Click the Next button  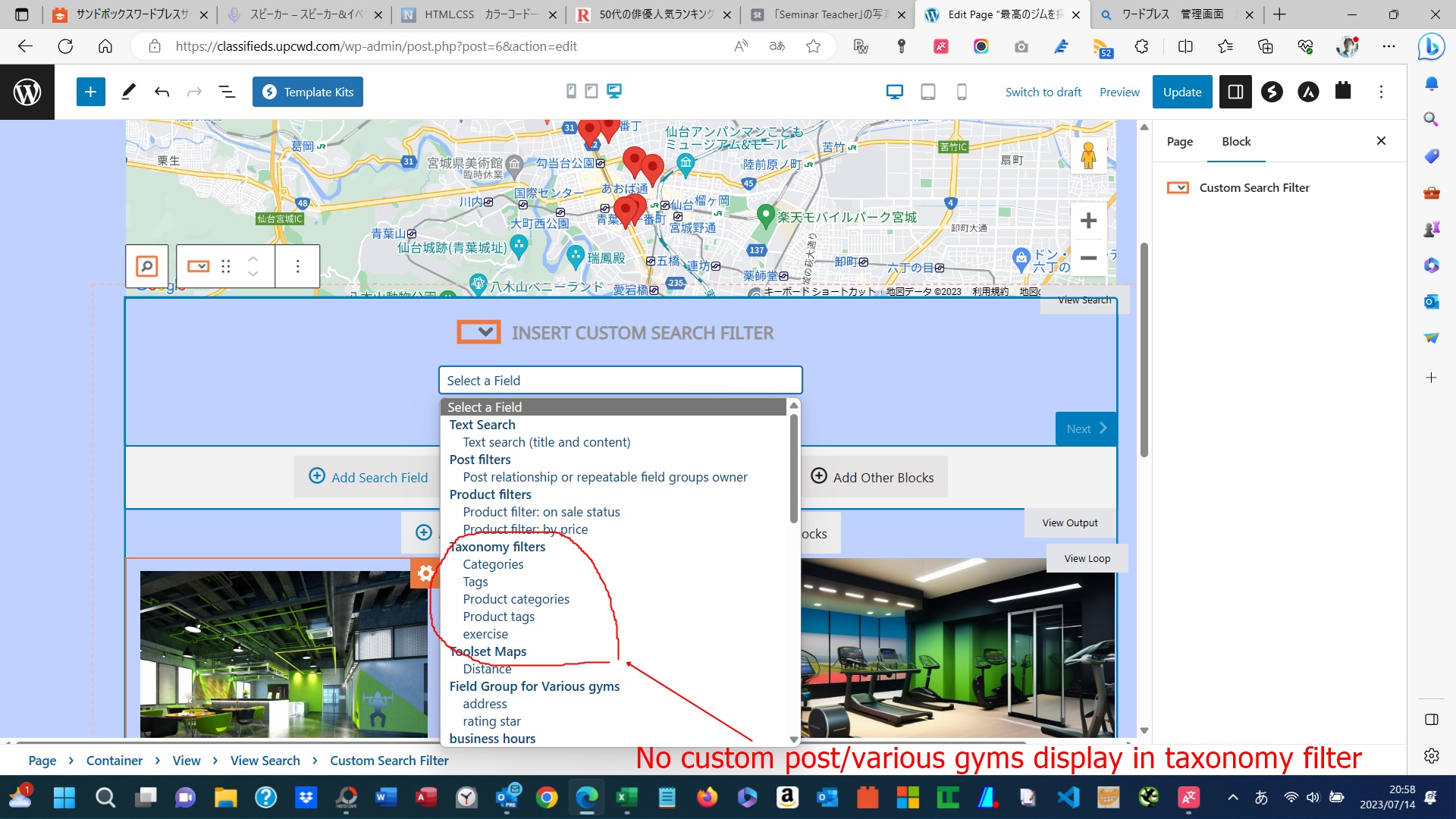click(1086, 428)
